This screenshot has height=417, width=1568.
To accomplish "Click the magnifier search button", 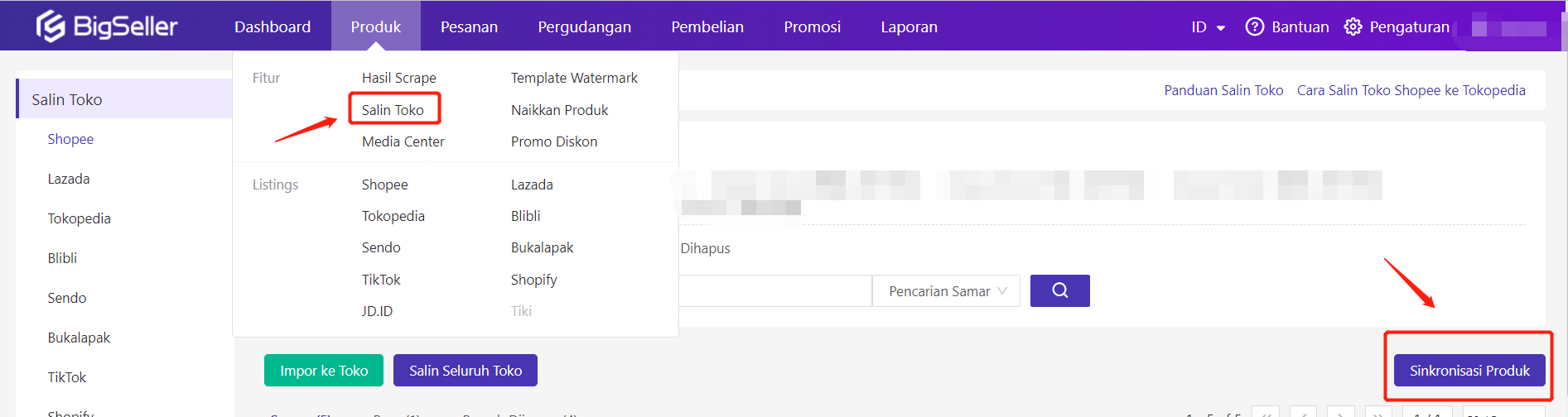I will [x=1059, y=290].
